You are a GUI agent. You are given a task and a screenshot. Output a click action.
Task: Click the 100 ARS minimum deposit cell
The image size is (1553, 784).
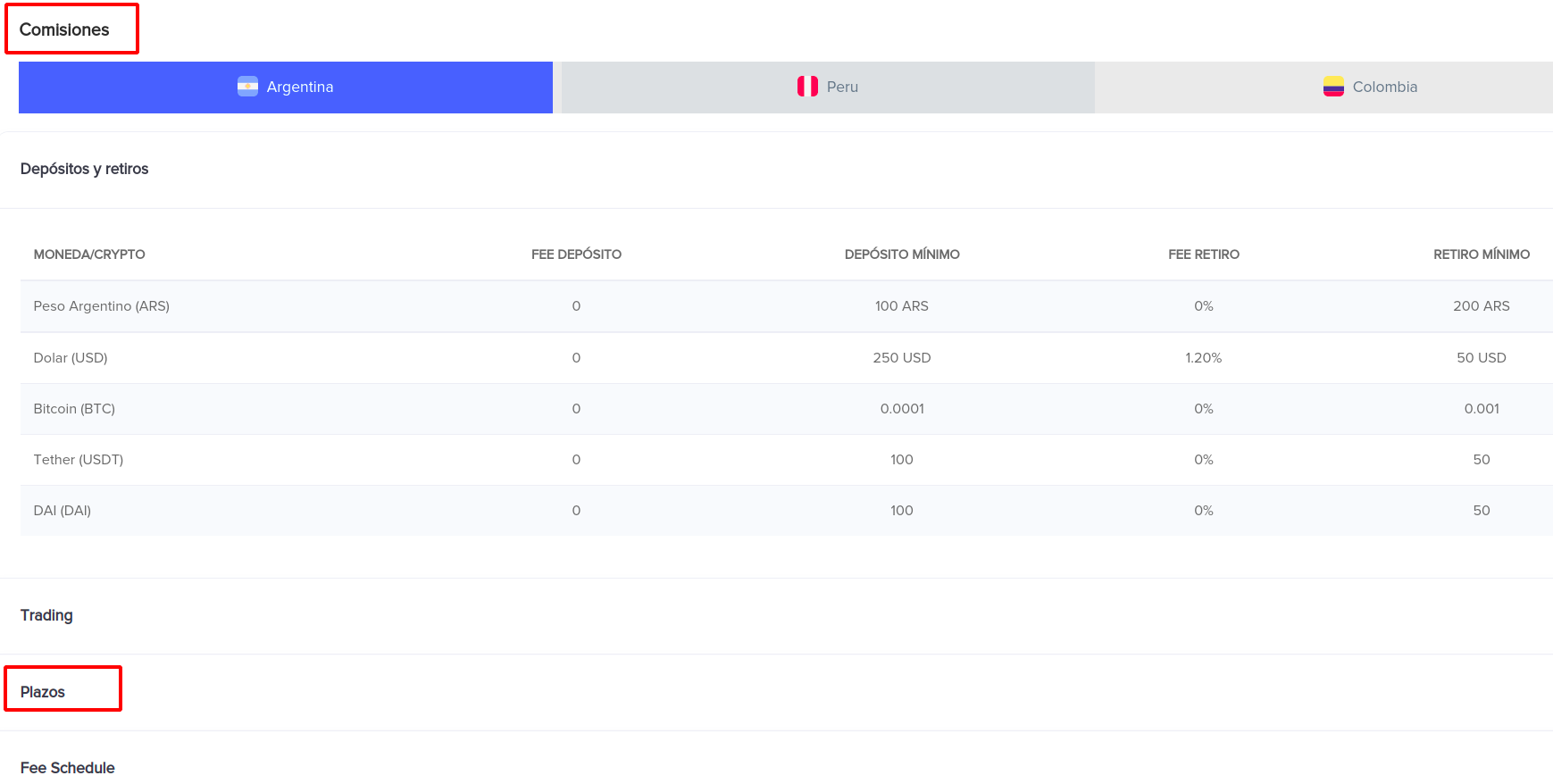click(x=902, y=306)
